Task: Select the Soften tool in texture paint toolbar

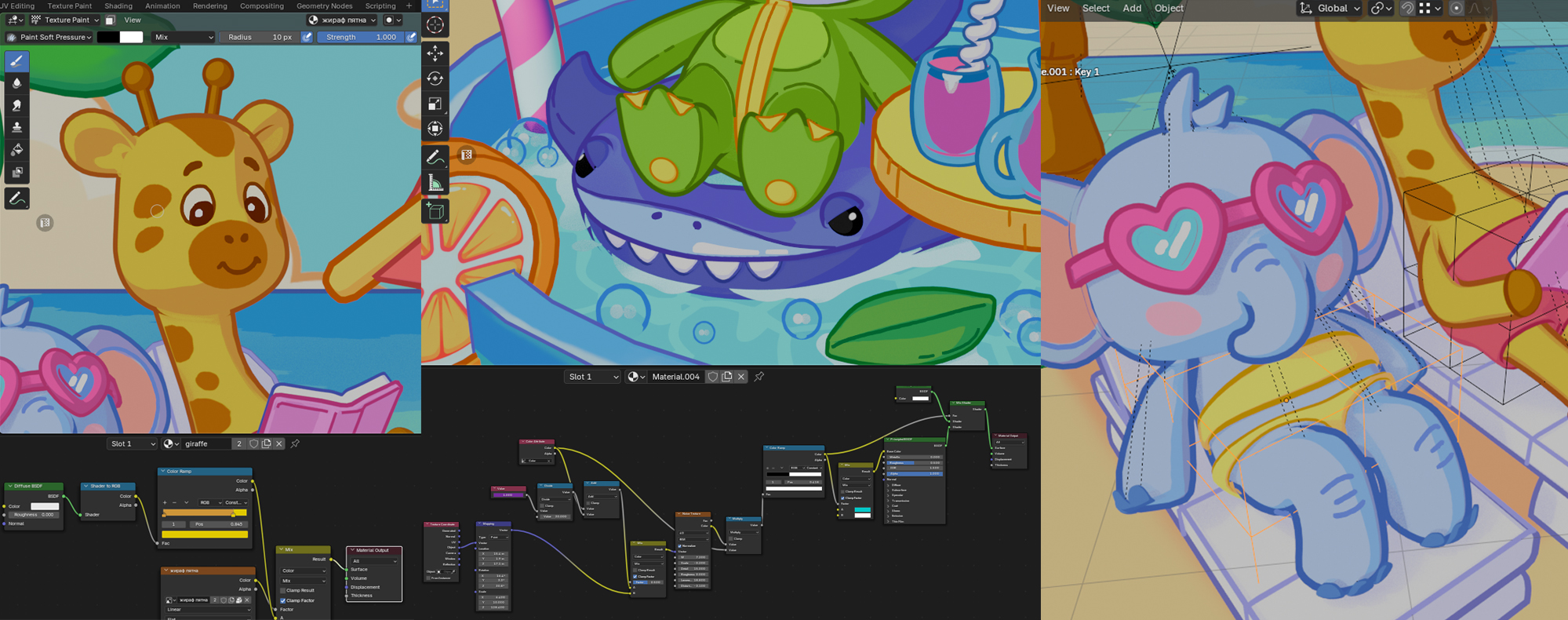Action: (16, 83)
